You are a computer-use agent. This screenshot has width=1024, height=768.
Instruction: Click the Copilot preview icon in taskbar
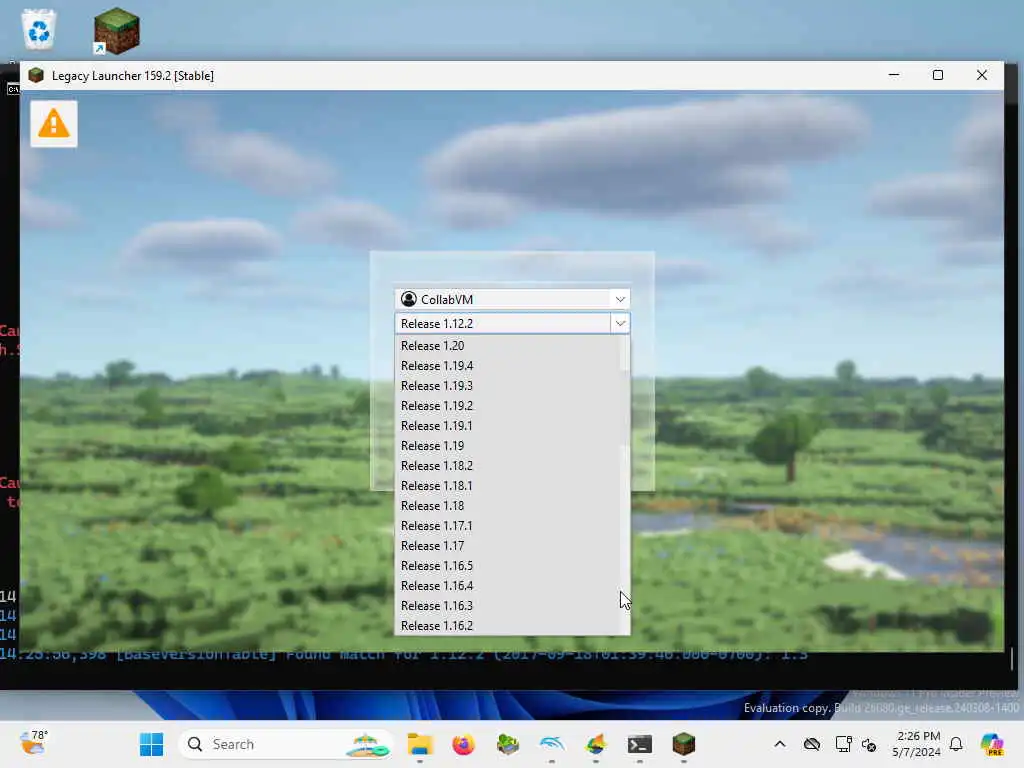pyautogui.click(x=992, y=744)
